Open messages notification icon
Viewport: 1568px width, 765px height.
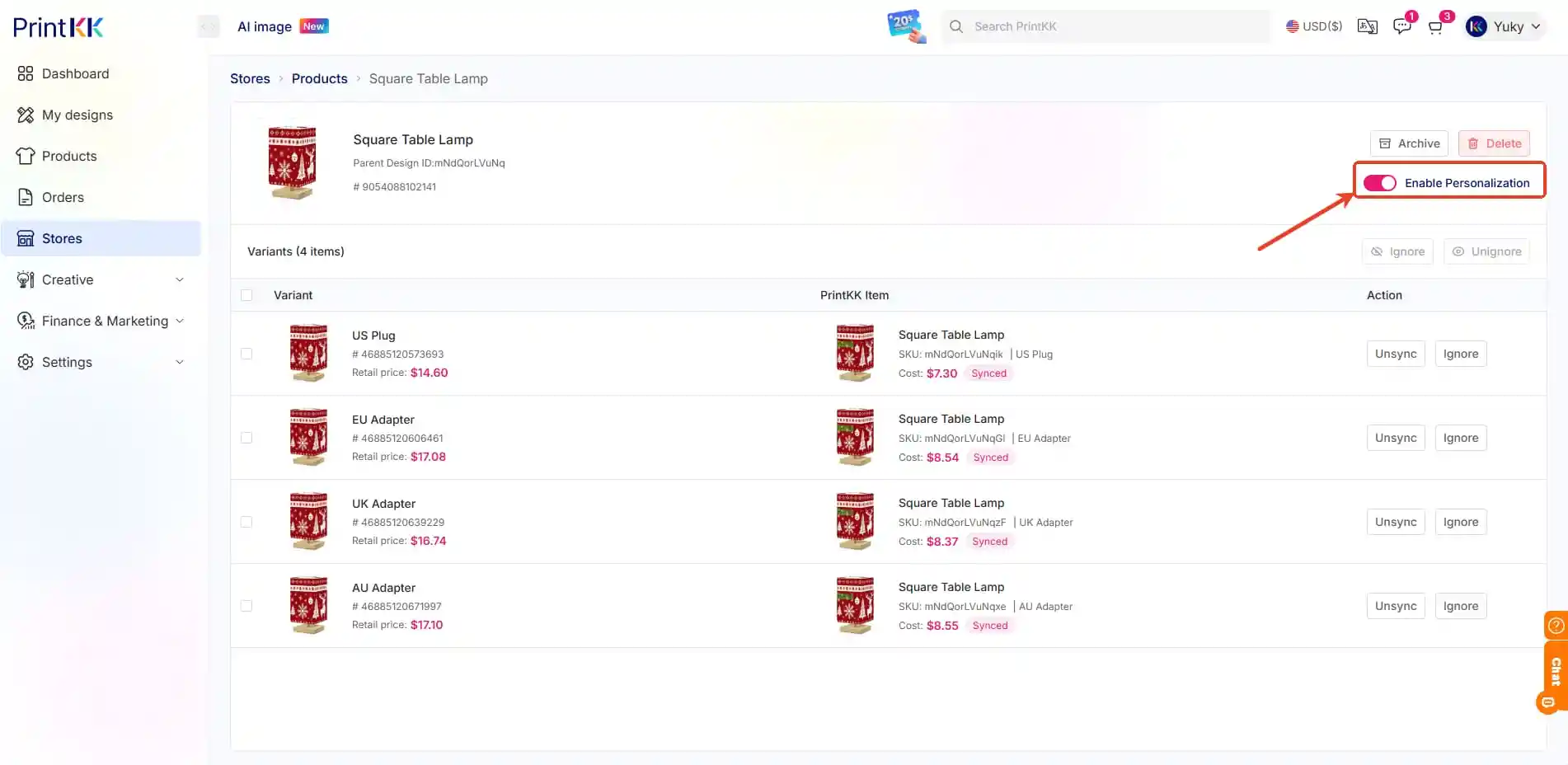(1401, 26)
